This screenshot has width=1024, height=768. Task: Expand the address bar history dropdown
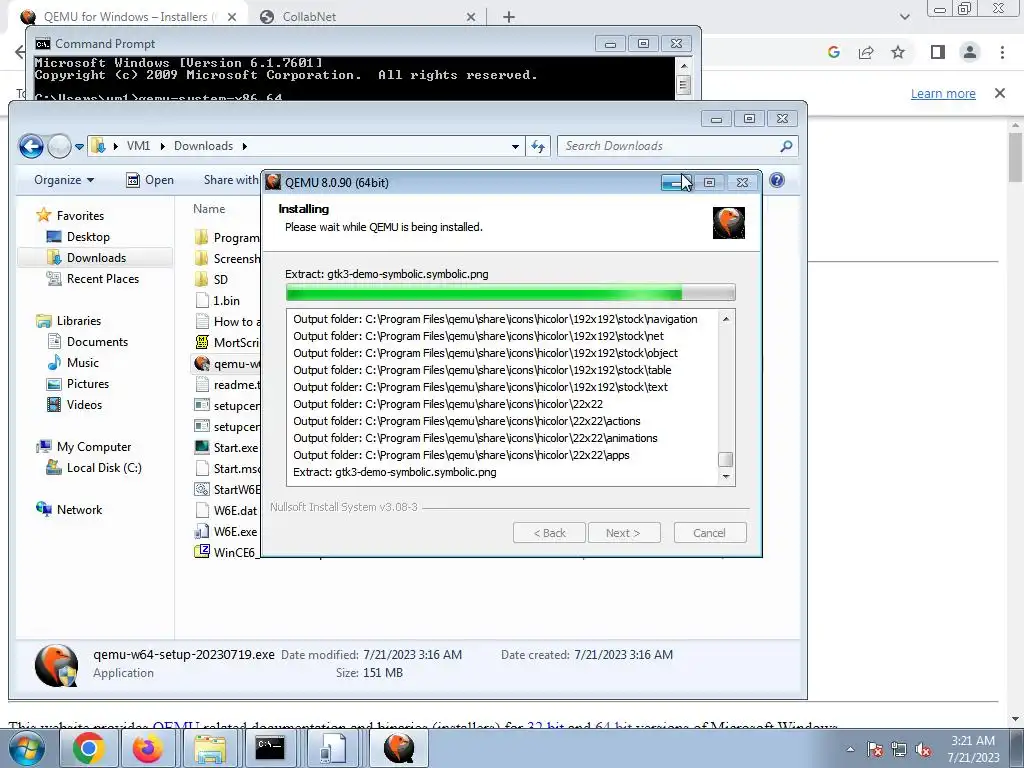[515, 146]
